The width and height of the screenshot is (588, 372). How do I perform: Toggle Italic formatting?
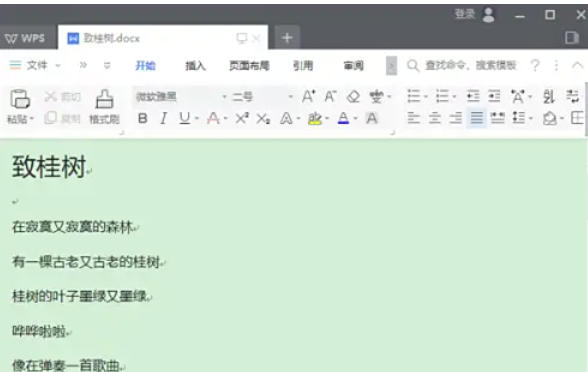[163, 118]
